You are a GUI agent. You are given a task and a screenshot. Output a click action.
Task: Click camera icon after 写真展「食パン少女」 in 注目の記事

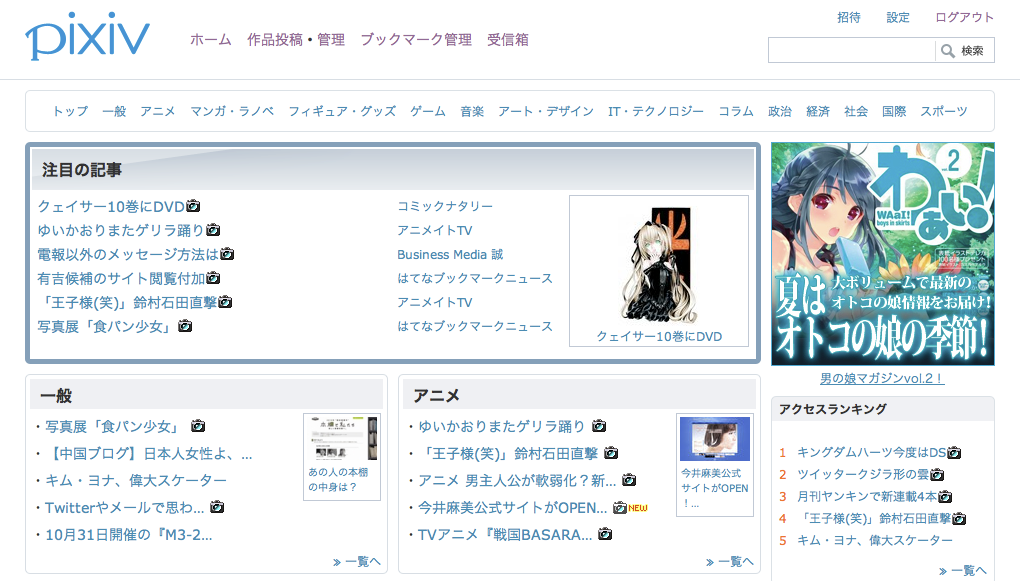[185, 325]
